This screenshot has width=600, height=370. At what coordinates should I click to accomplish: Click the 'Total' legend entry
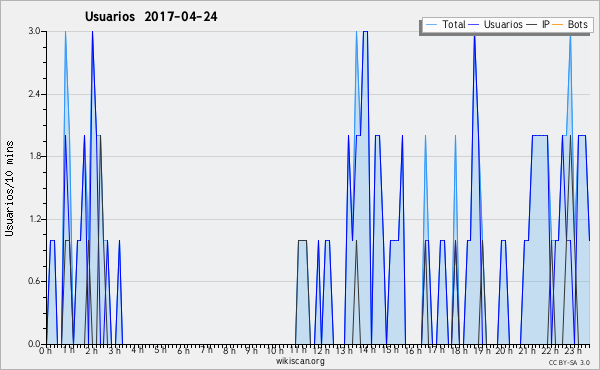click(454, 24)
